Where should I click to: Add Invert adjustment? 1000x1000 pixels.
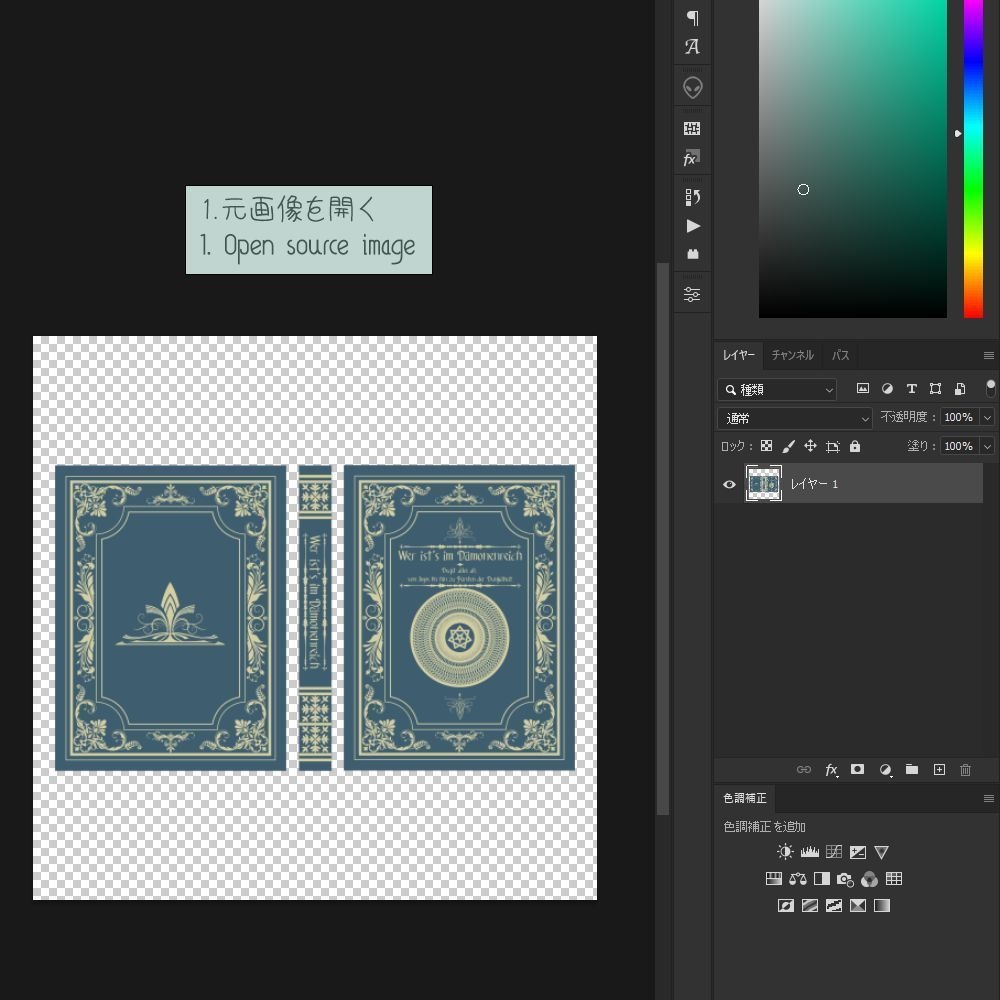[786, 906]
